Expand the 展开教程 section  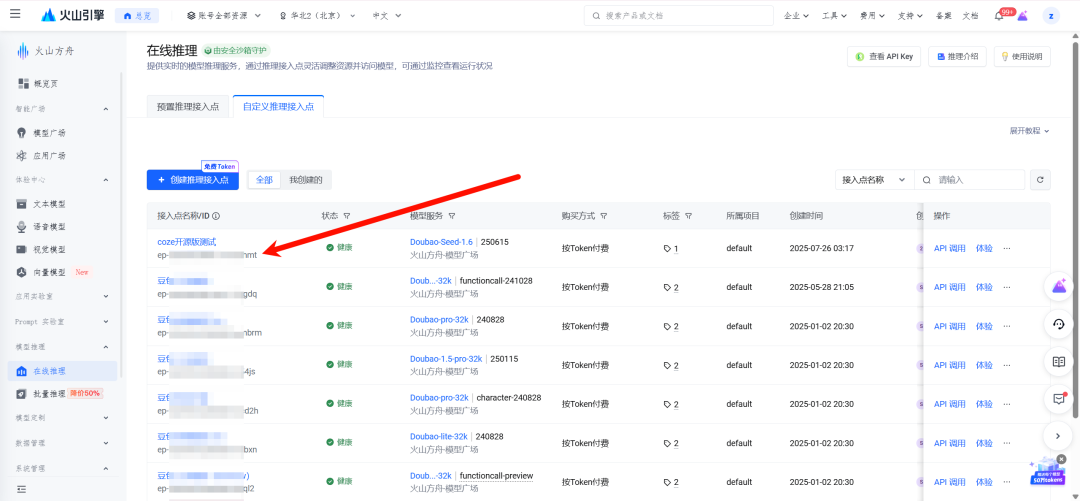pos(1029,130)
